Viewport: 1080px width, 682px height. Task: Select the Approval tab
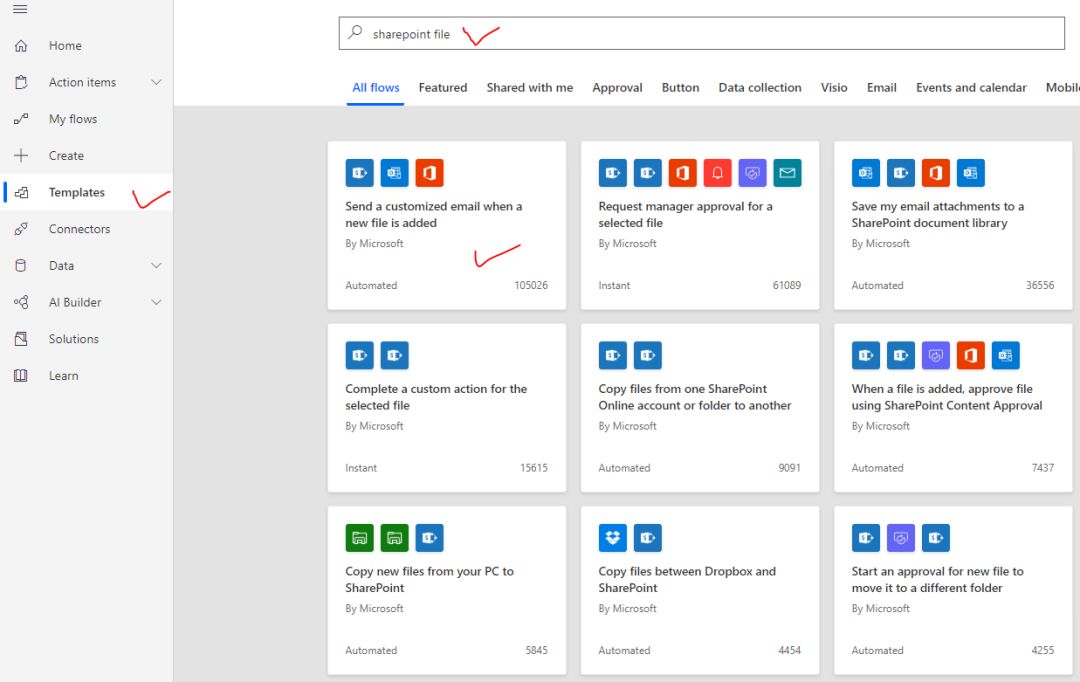point(617,87)
